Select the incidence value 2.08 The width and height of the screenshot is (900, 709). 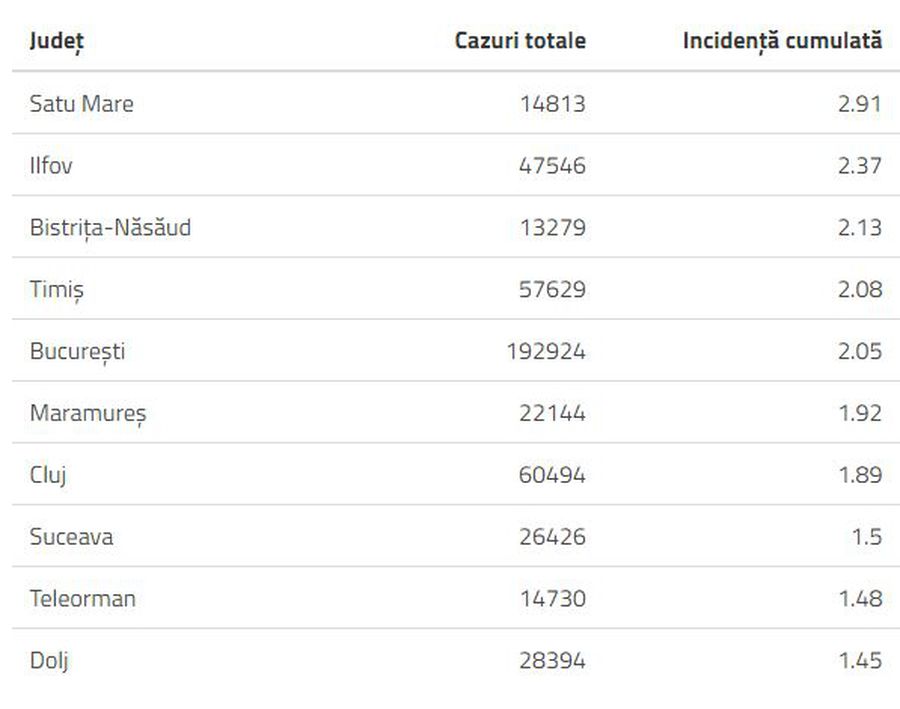pos(860,289)
